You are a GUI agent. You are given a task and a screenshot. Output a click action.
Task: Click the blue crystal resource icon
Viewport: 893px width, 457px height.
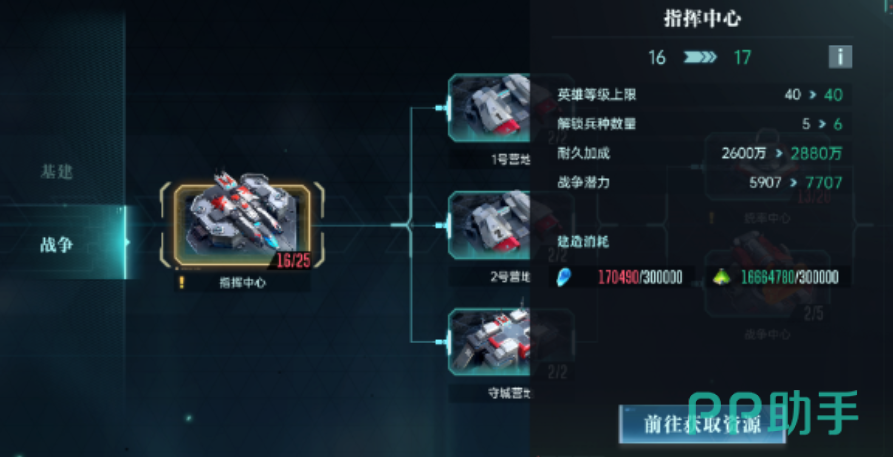[563, 277]
